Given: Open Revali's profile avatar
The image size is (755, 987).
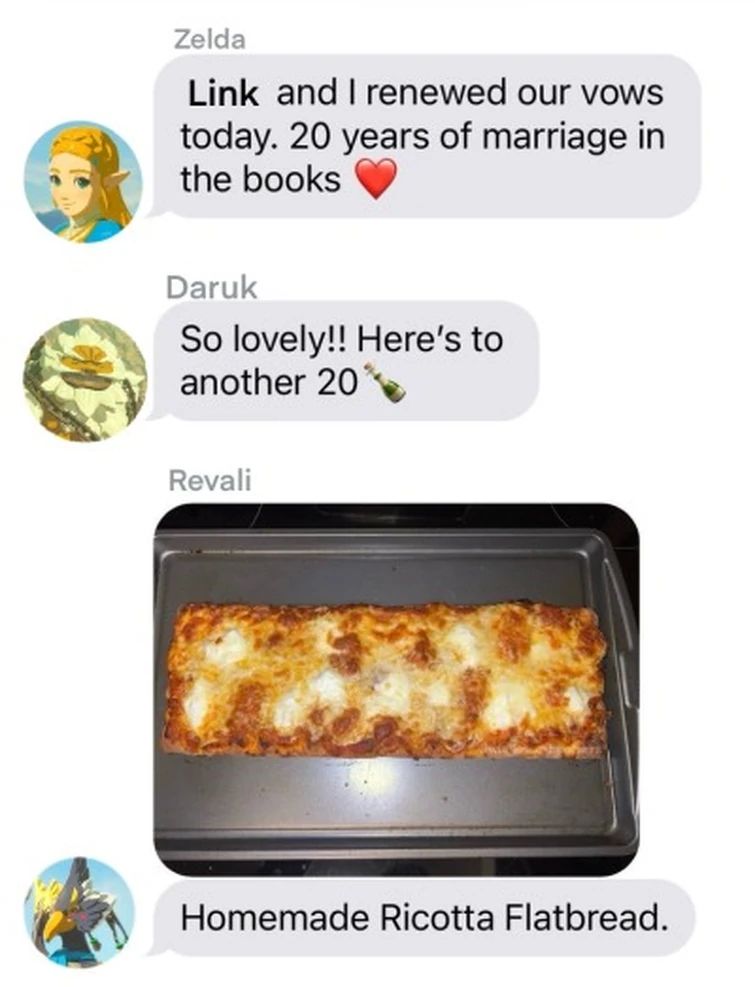Looking at the screenshot, I should (x=80, y=912).
